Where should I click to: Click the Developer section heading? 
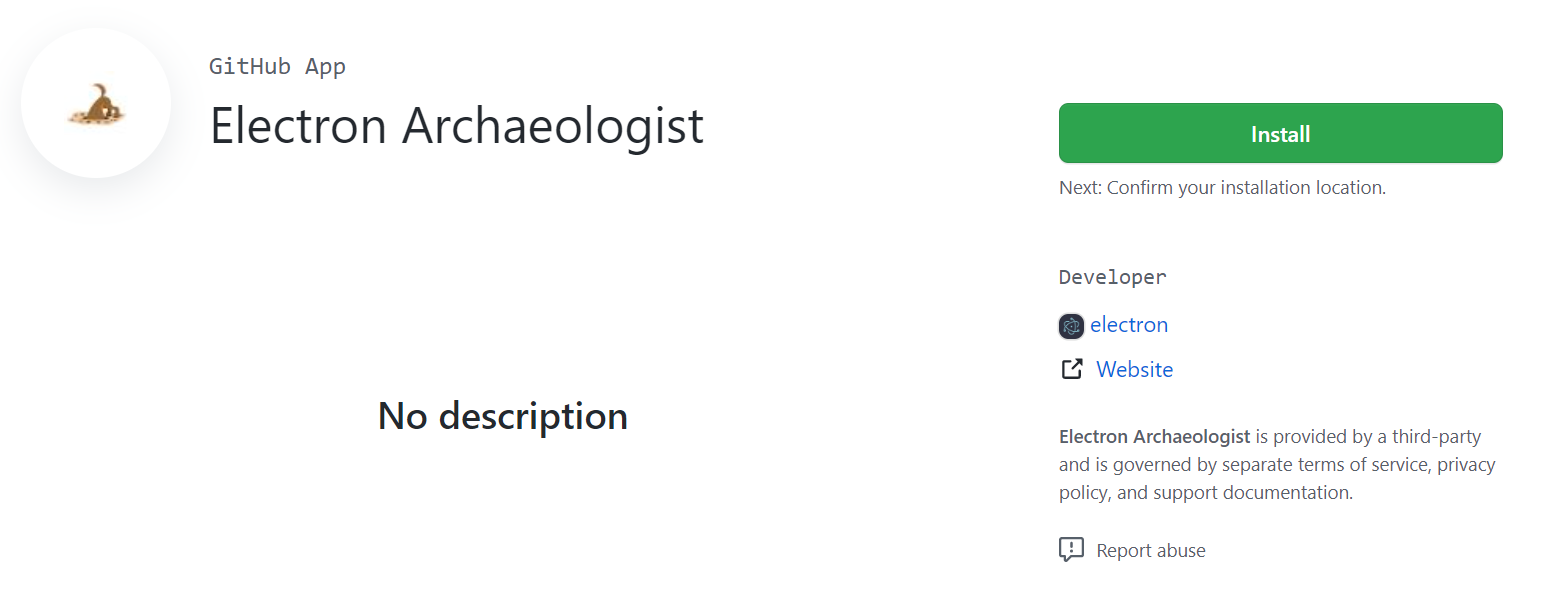pyautogui.click(x=1112, y=277)
